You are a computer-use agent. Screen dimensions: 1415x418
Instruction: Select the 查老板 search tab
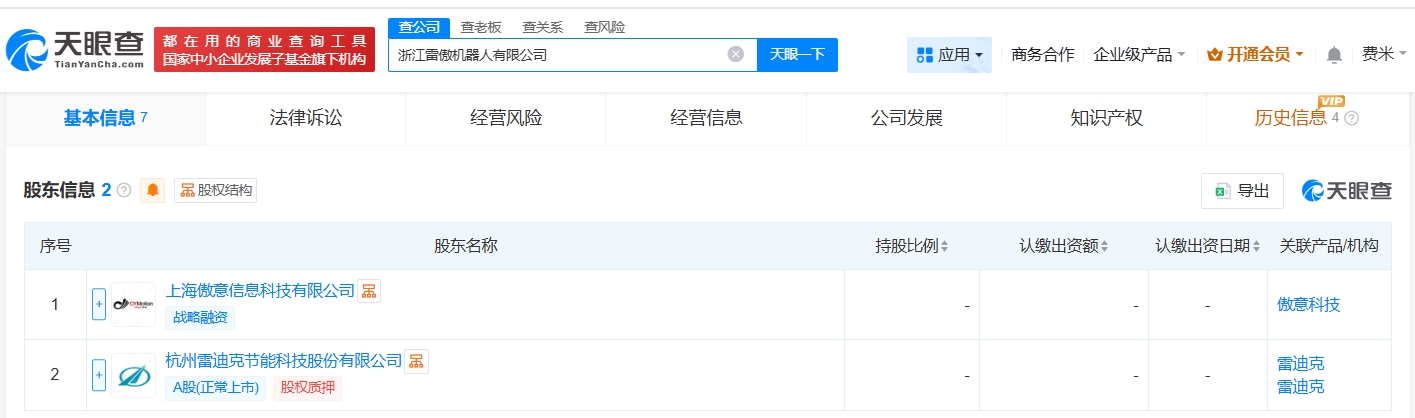click(x=481, y=27)
